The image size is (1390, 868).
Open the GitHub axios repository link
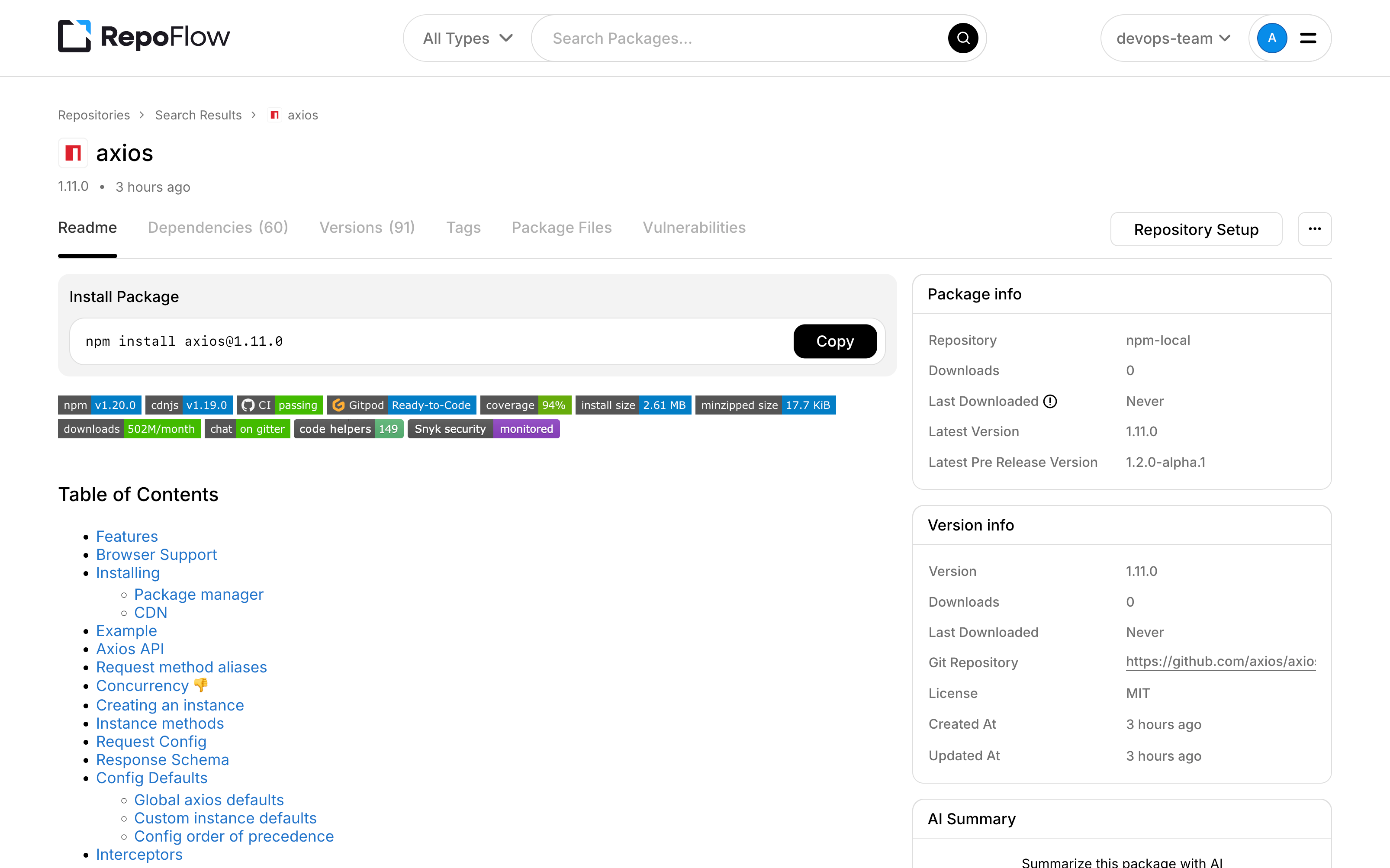tap(1221, 662)
